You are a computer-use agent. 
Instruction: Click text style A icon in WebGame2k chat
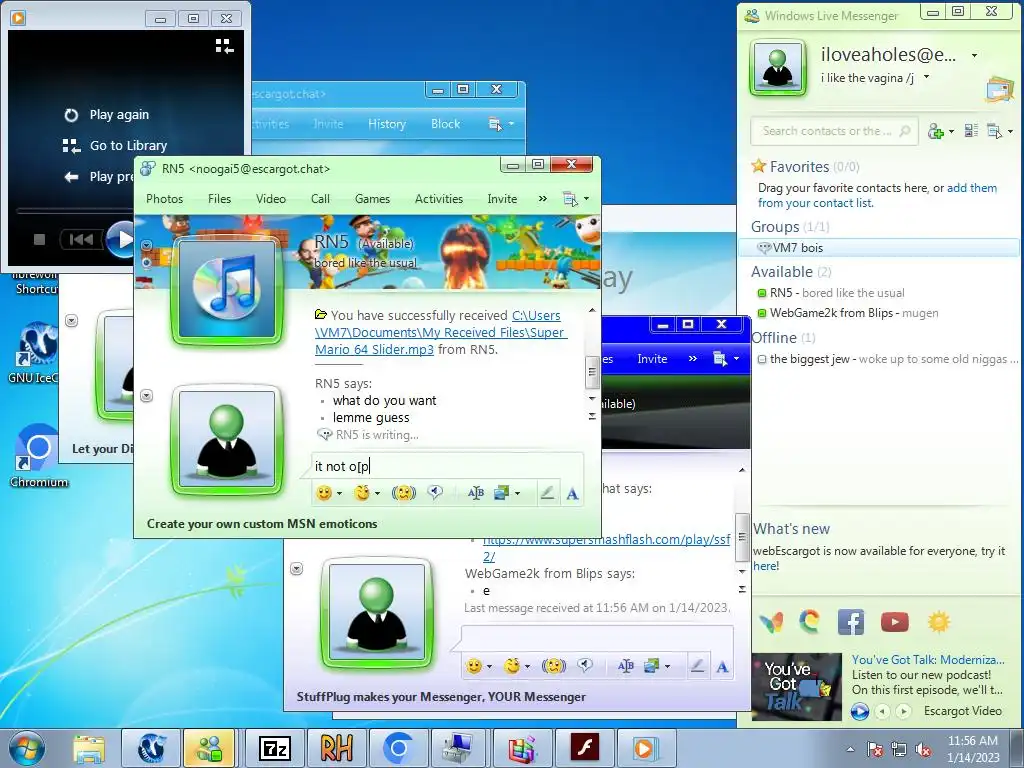coord(722,667)
